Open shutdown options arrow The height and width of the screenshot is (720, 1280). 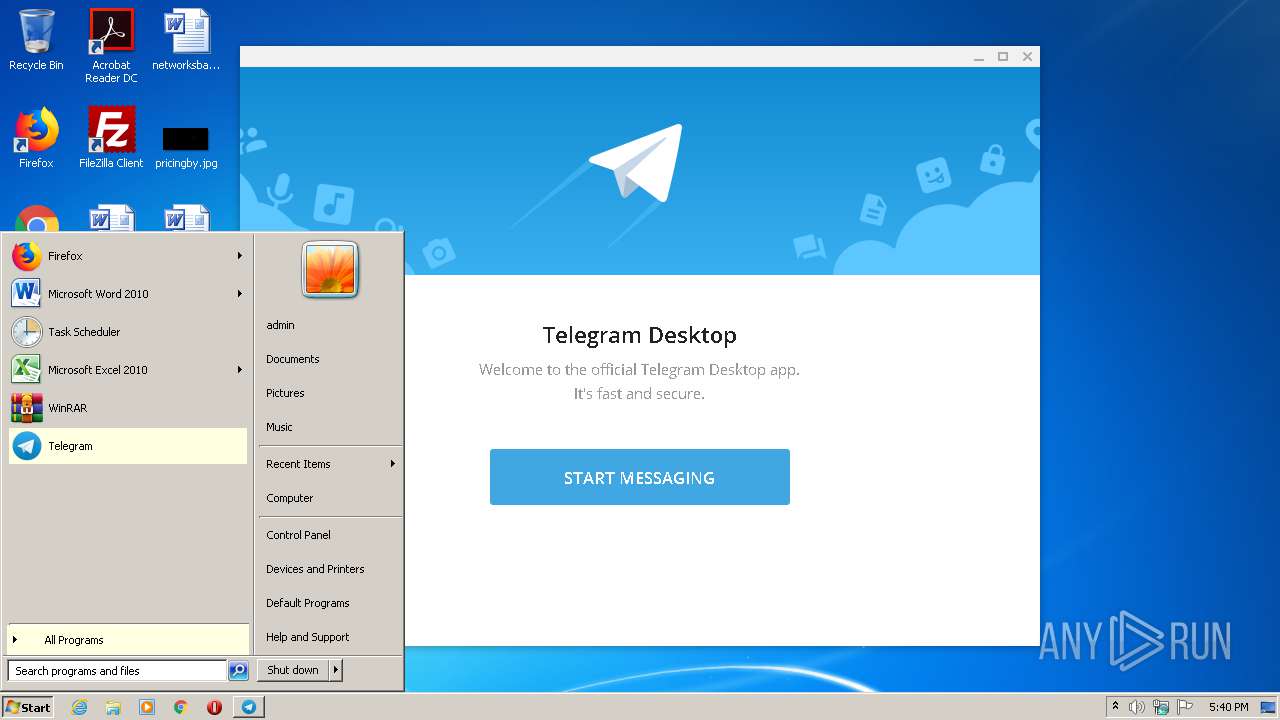[336, 670]
